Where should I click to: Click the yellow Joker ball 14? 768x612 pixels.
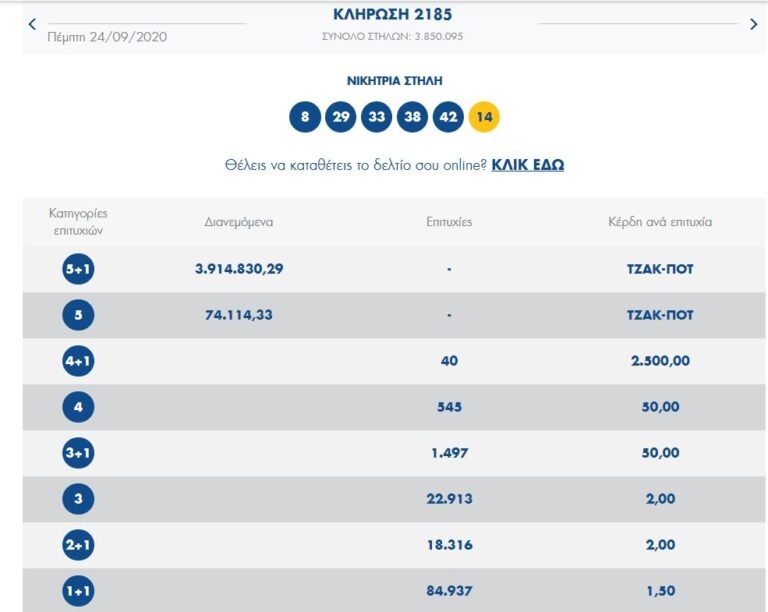(x=484, y=117)
